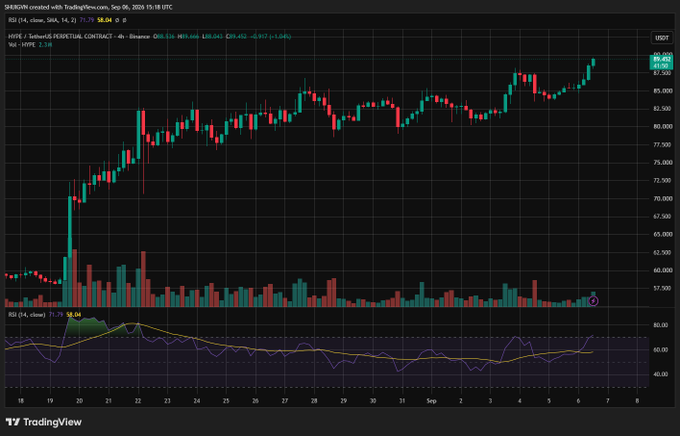Click the 85.000 price axis label
Image resolution: width=680 pixels, height=436 pixels.
(663, 91)
